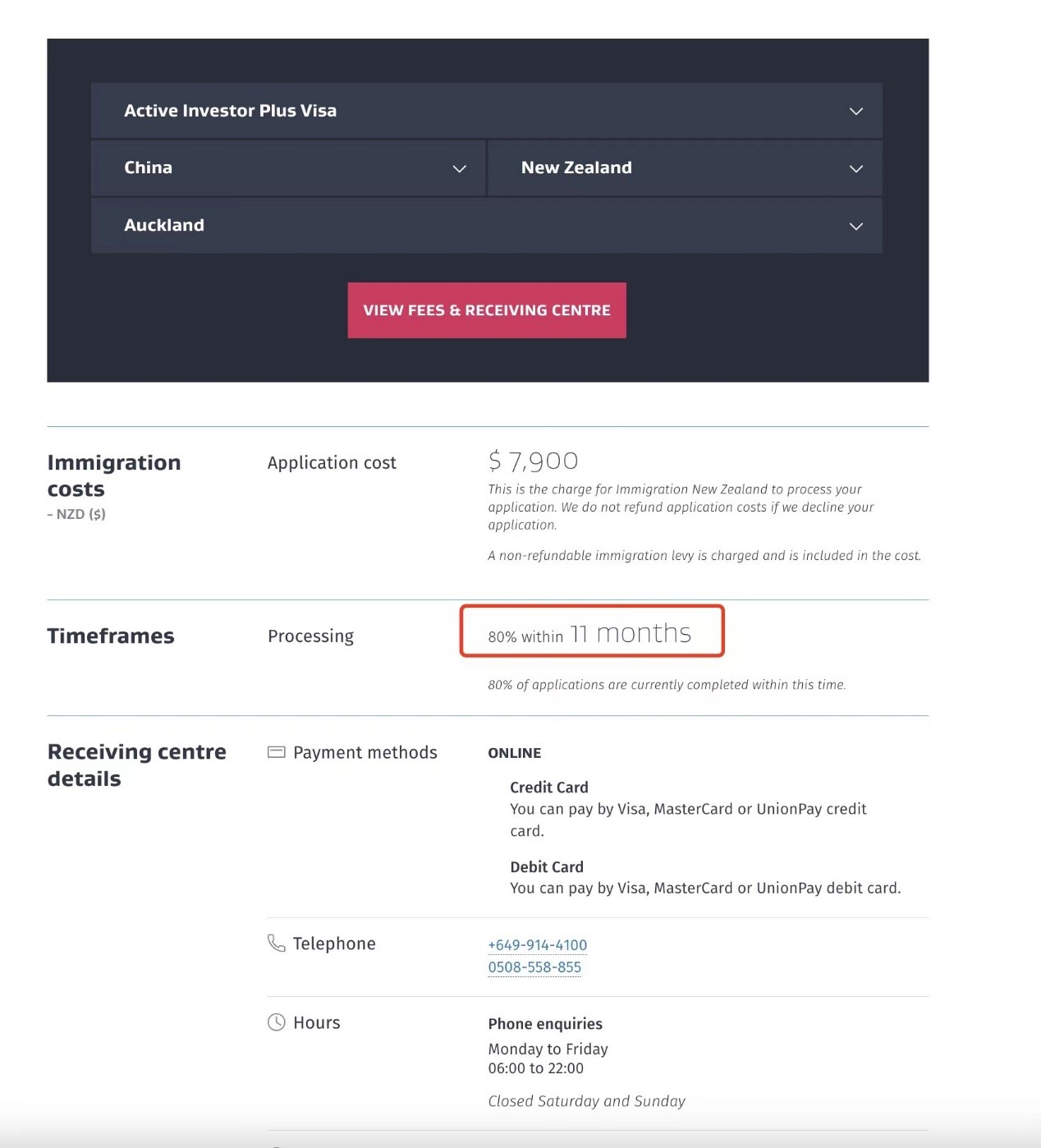Open the 0508-558-855 phone link
This screenshot has width=1041, height=1148.
click(534, 967)
